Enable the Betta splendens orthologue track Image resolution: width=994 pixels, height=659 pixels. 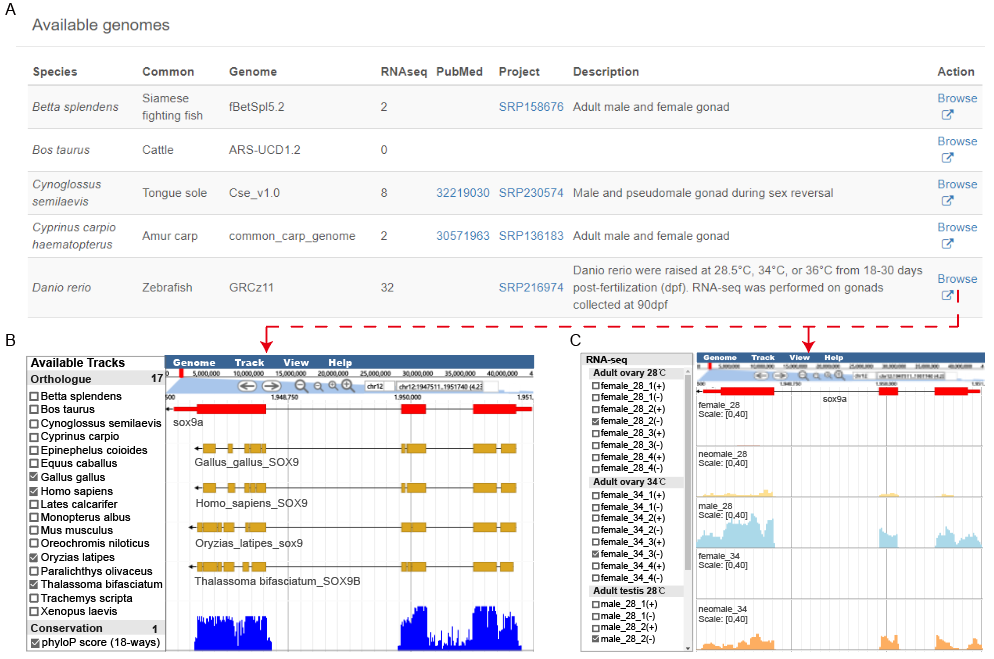tap(35, 397)
